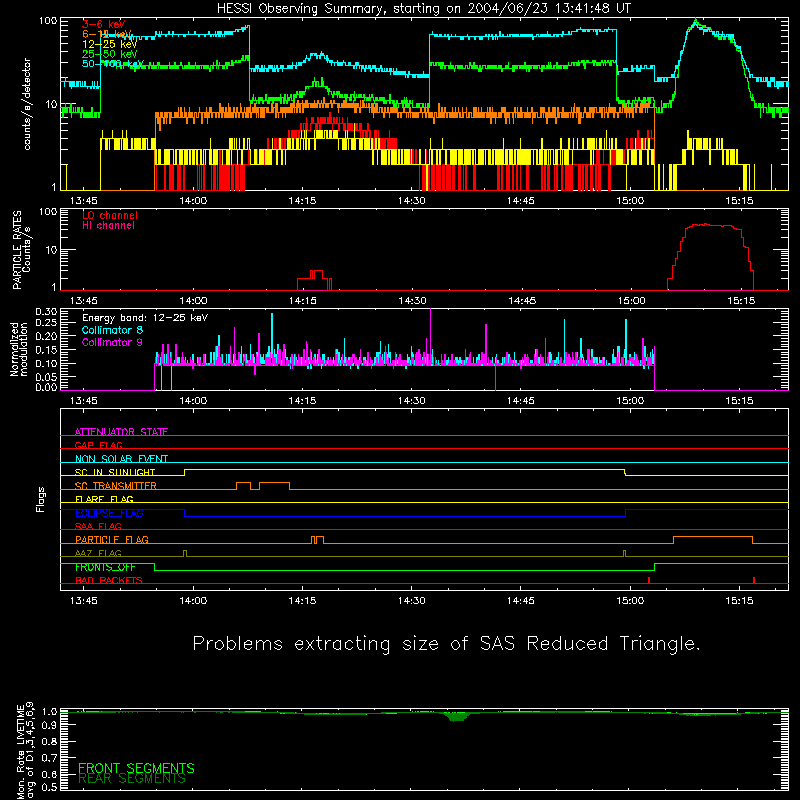This screenshot has width=800, height=800.
Task: Click the counts/s/detector axis label
Action: [x=27, y=104]
